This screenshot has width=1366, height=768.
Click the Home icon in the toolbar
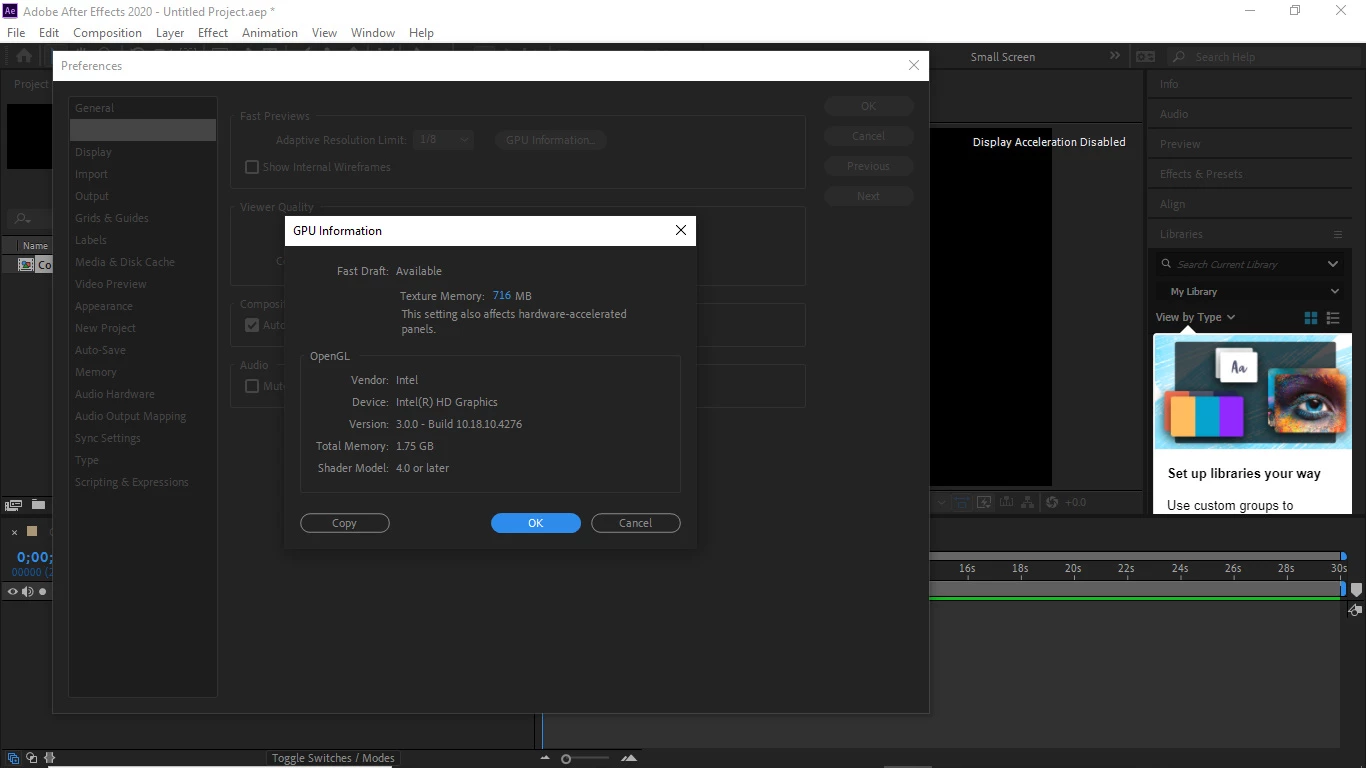tap(24, 56)
